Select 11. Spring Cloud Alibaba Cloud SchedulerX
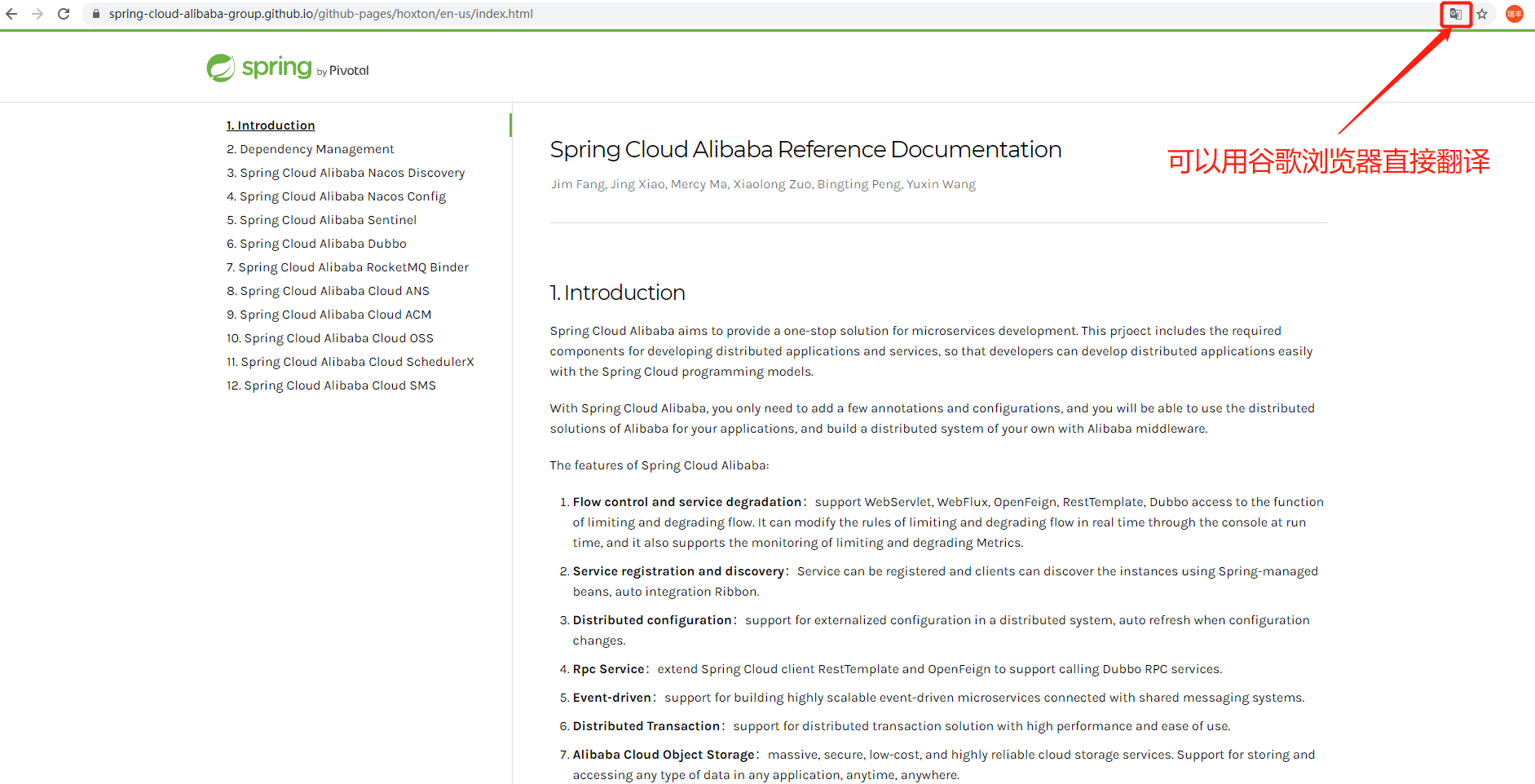 coord(350,362)
